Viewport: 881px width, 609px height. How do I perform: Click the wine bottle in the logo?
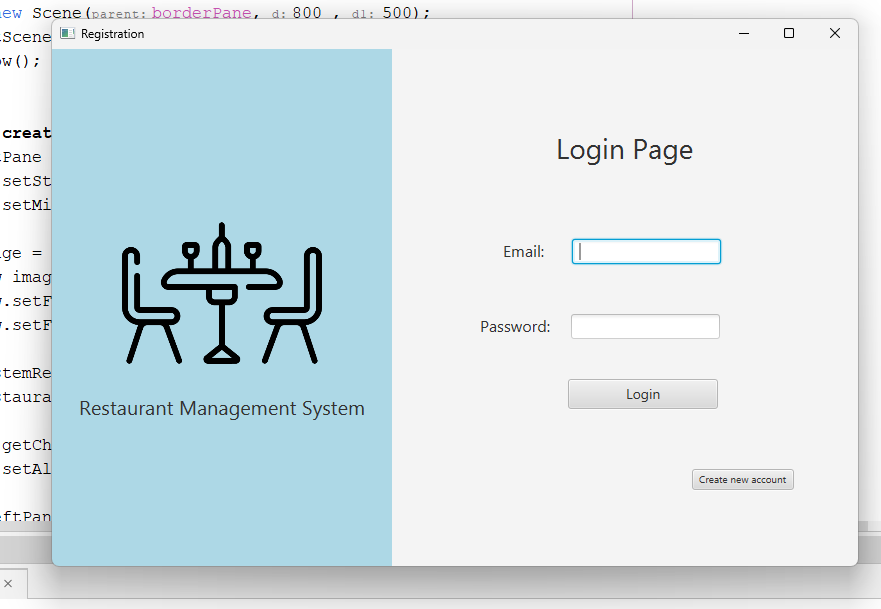pos(222,247)
